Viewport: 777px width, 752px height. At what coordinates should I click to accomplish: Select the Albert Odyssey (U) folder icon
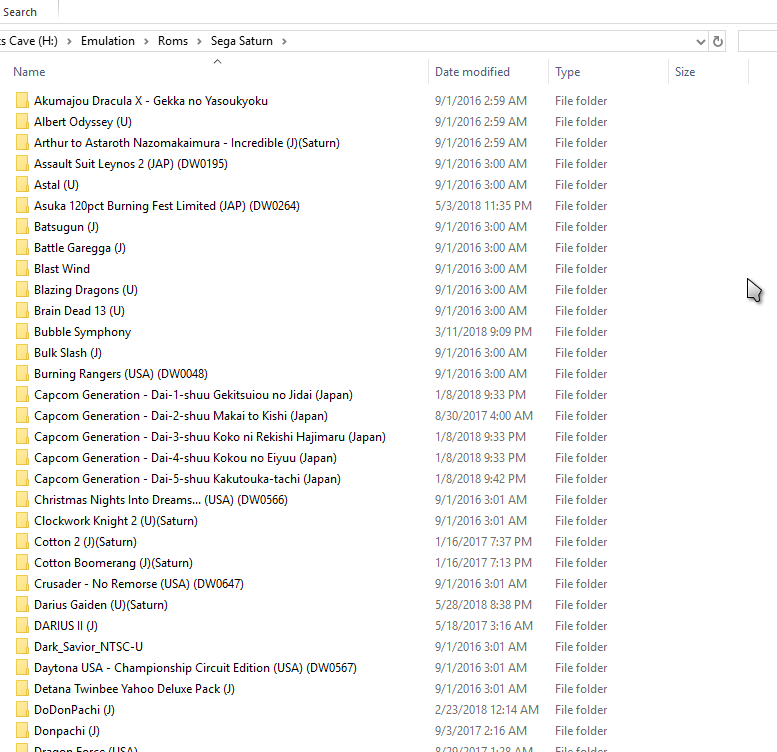click(22, 121)
